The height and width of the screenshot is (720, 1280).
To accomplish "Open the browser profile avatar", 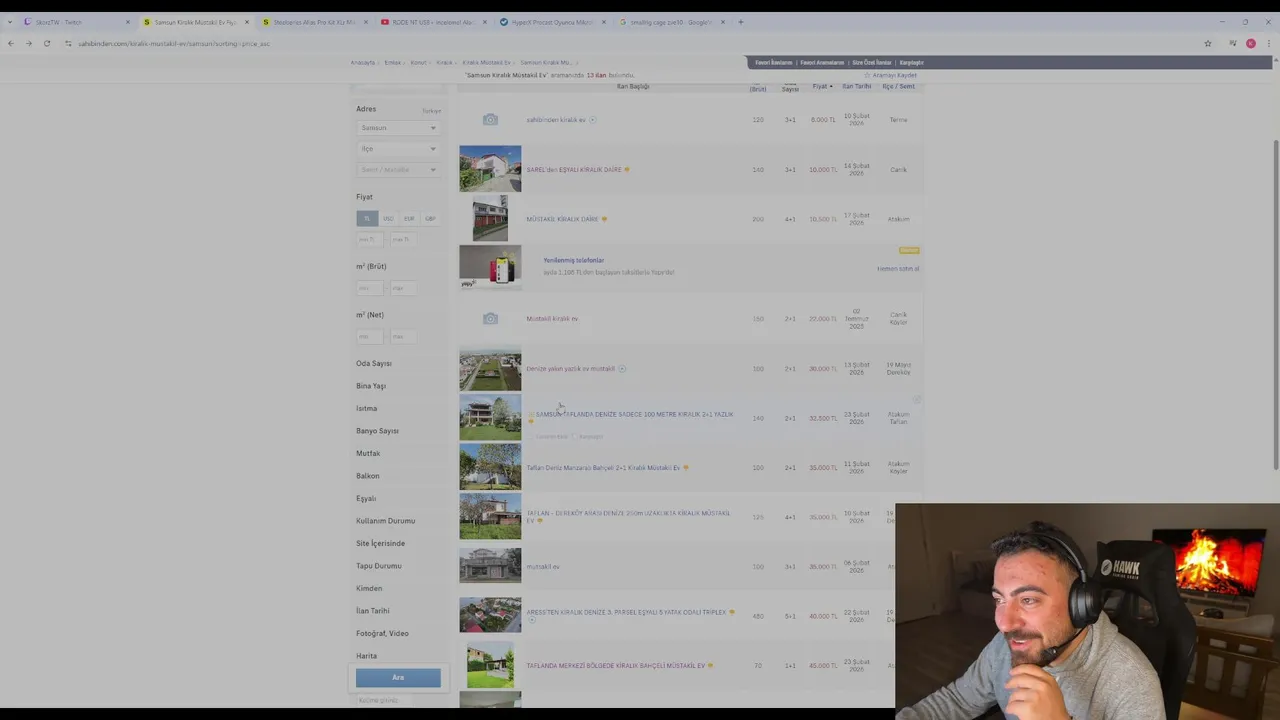I will (1251, 43).
